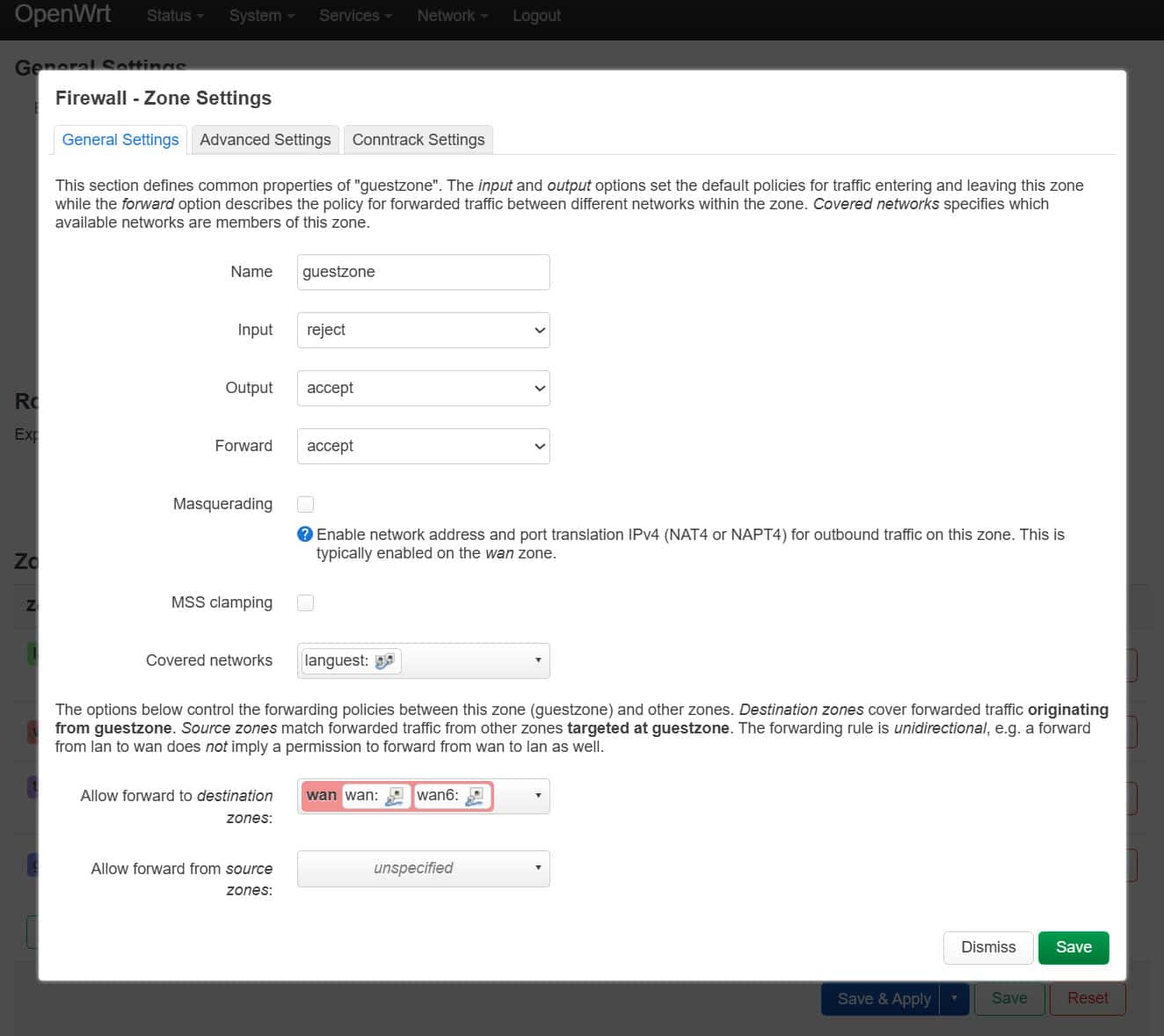The width and height of the screenshot is (1164, 1036).
Task: Click the green Save button
Action: (1073, 947)
